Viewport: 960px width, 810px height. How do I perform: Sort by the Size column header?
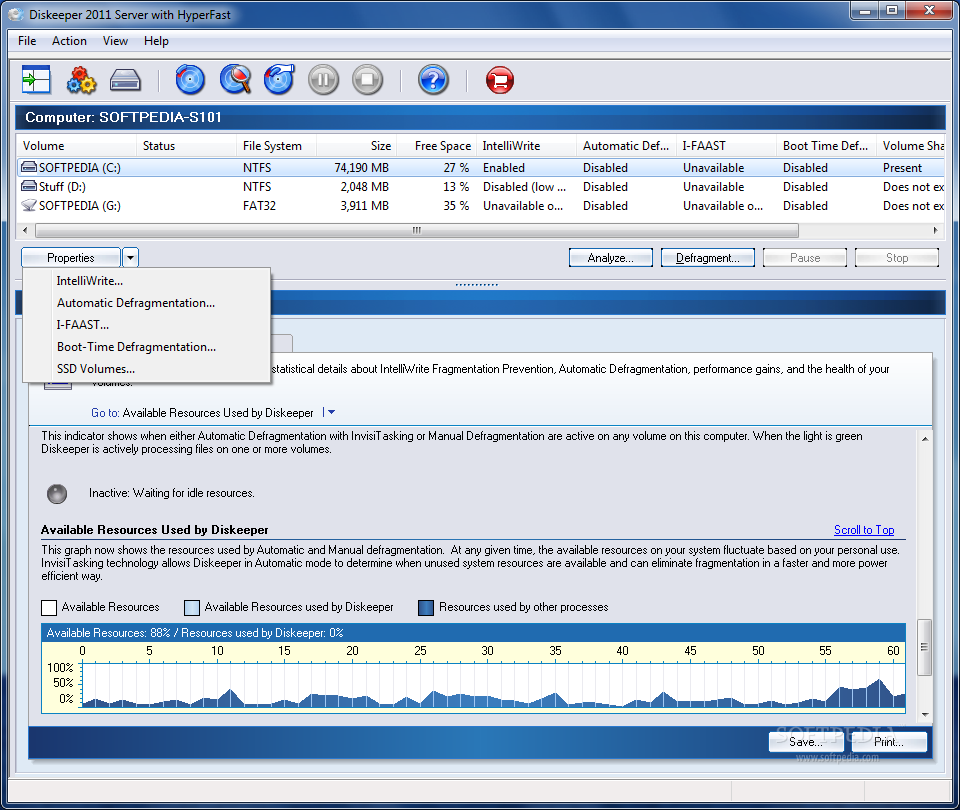click(x=356, y=146)
